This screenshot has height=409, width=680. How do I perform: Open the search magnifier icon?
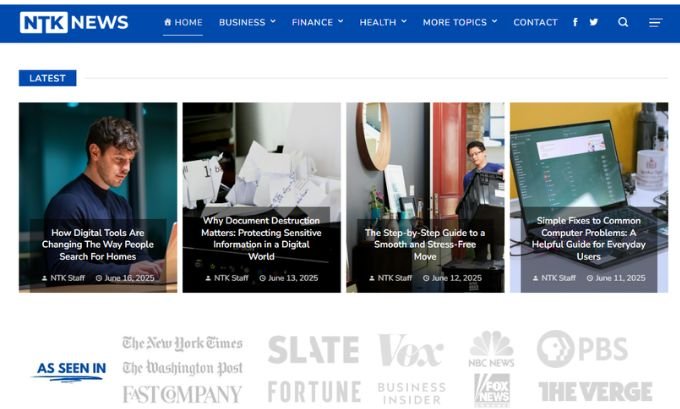(623, 22)
